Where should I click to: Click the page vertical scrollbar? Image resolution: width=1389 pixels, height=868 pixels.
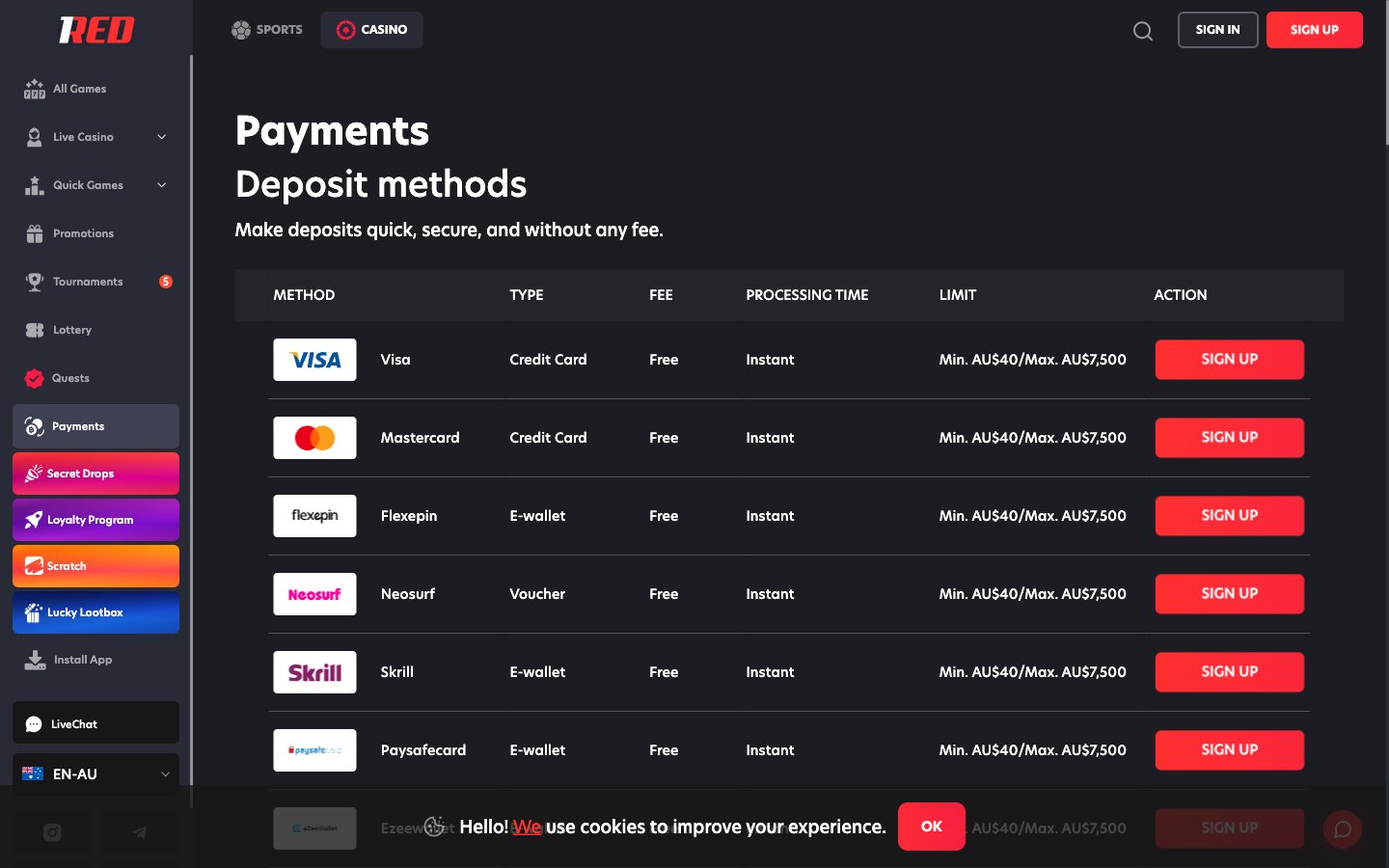pyautogui.click(x=1385, y=72)
